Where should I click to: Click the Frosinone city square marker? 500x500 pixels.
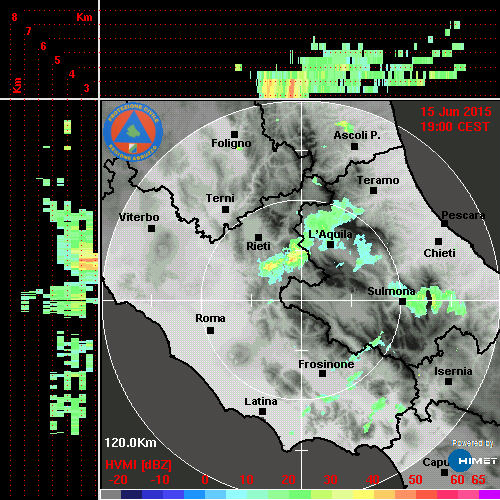coord(322,374)
